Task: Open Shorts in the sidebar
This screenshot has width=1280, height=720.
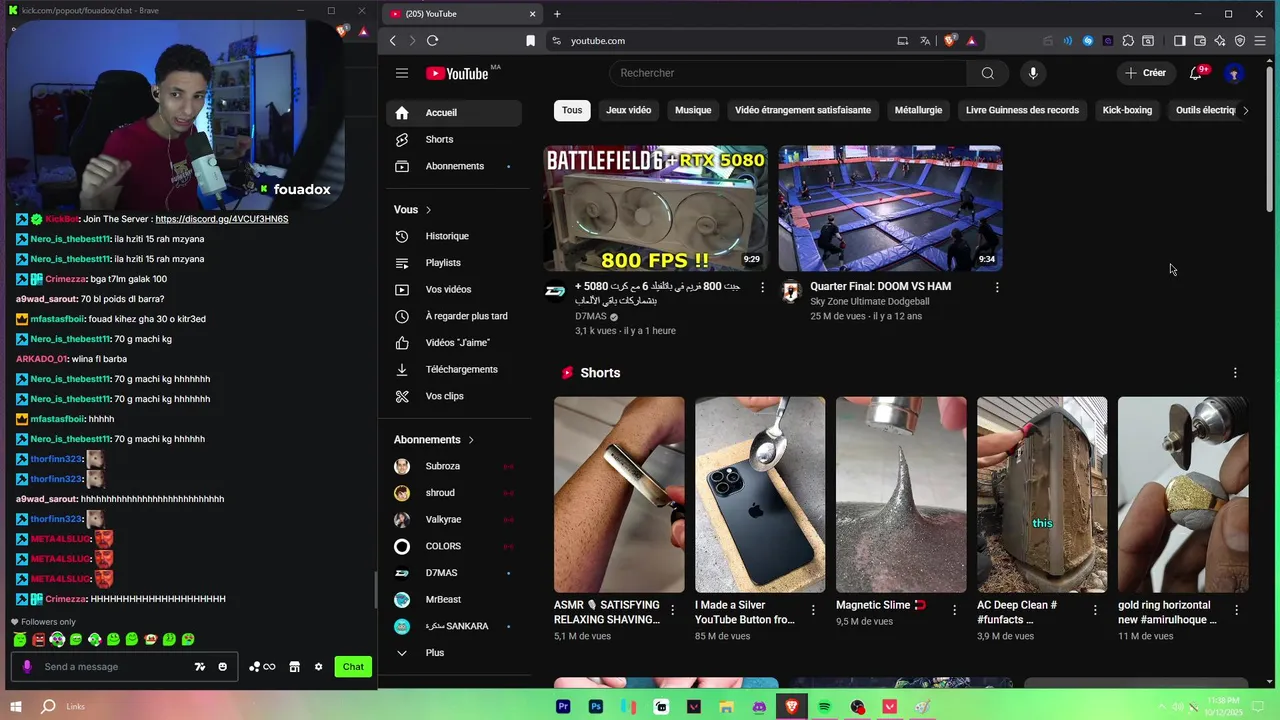Action: click(455, 140)
